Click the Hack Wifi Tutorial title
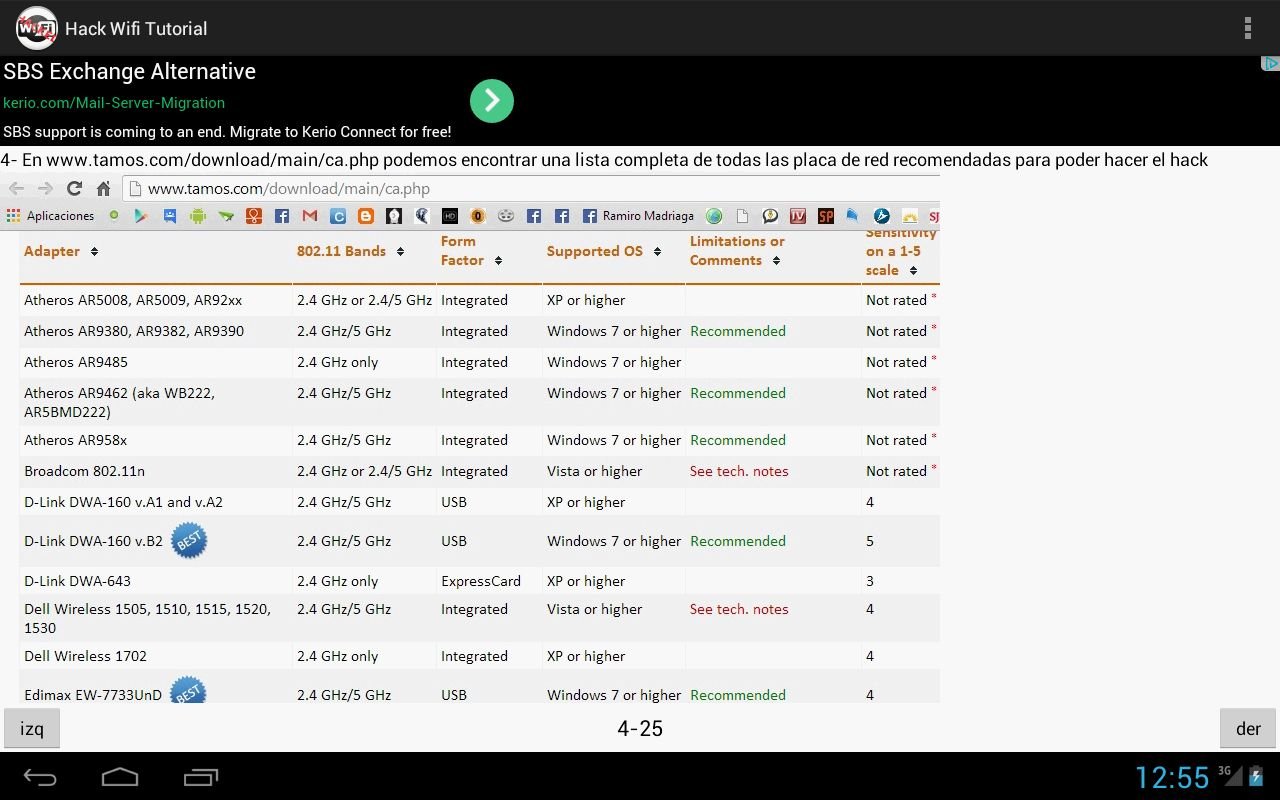Screen dimensions: 1280x800 point(136,29)
